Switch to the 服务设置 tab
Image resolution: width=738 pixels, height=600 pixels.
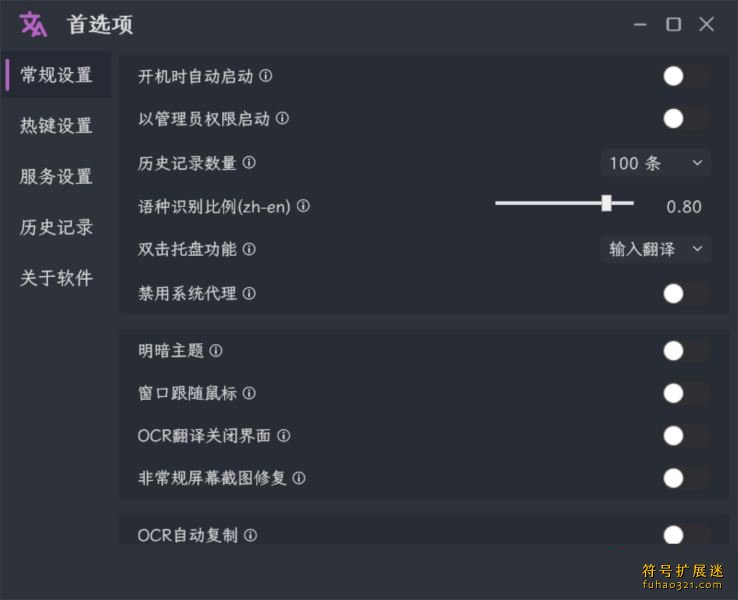point(56,176)
